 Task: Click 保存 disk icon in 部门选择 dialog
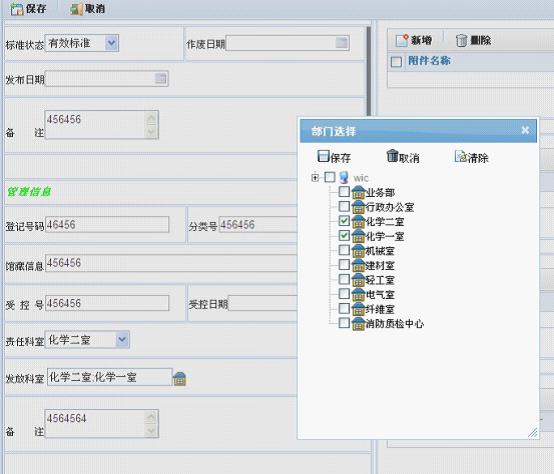(323, 156)
